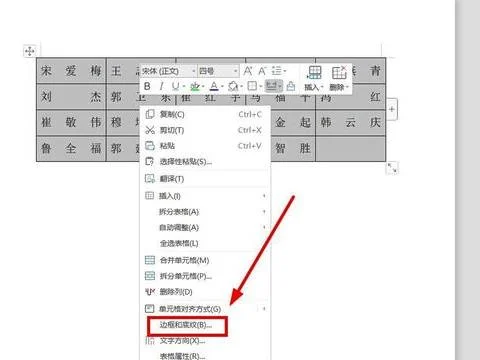Click the empty bottom-right table cell
The height and width of the screenshot is (360, 480).
tap(351, 148)
